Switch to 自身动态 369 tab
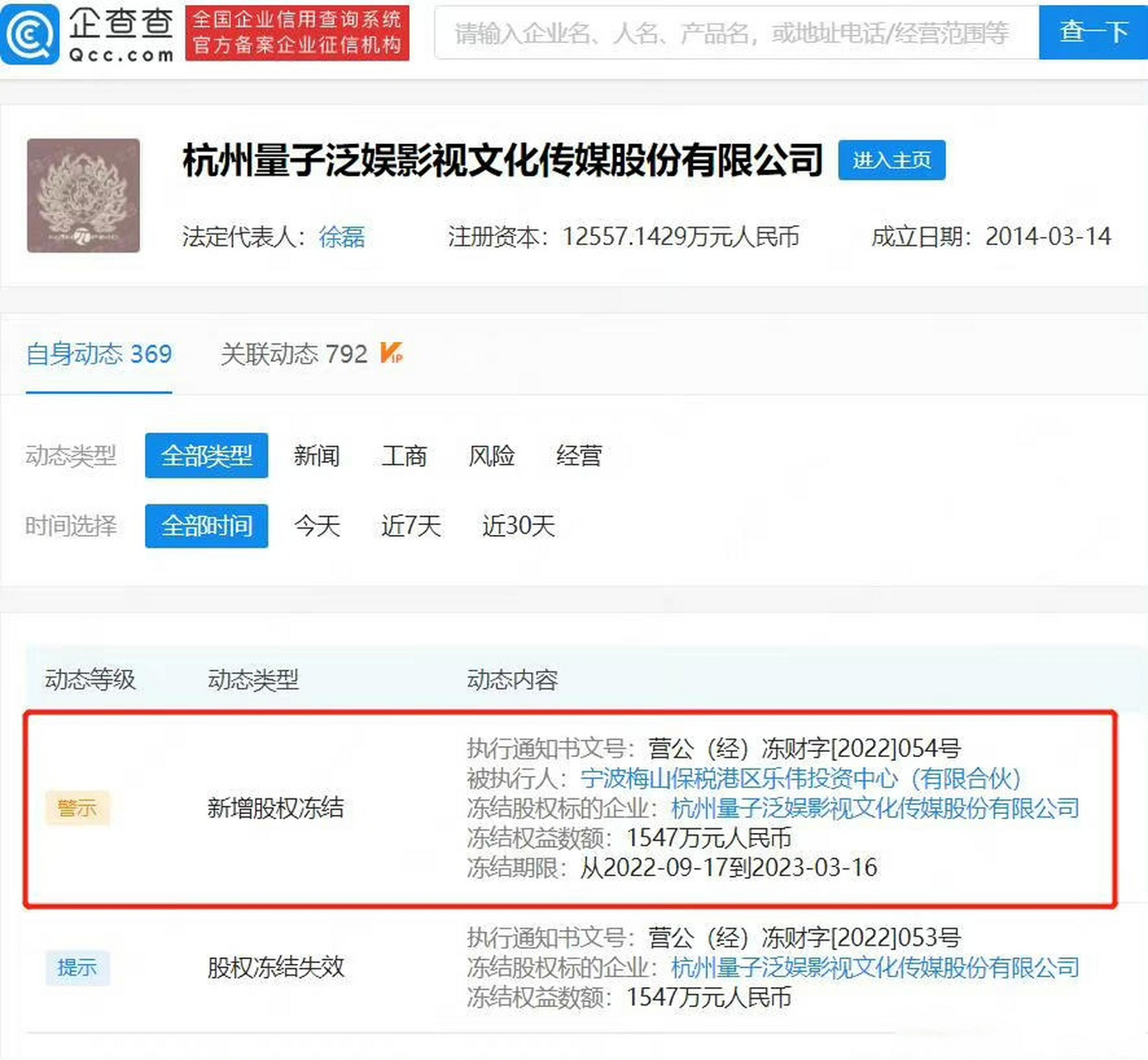Viewport: 1148px width, 1060px height. click(99, 354)
